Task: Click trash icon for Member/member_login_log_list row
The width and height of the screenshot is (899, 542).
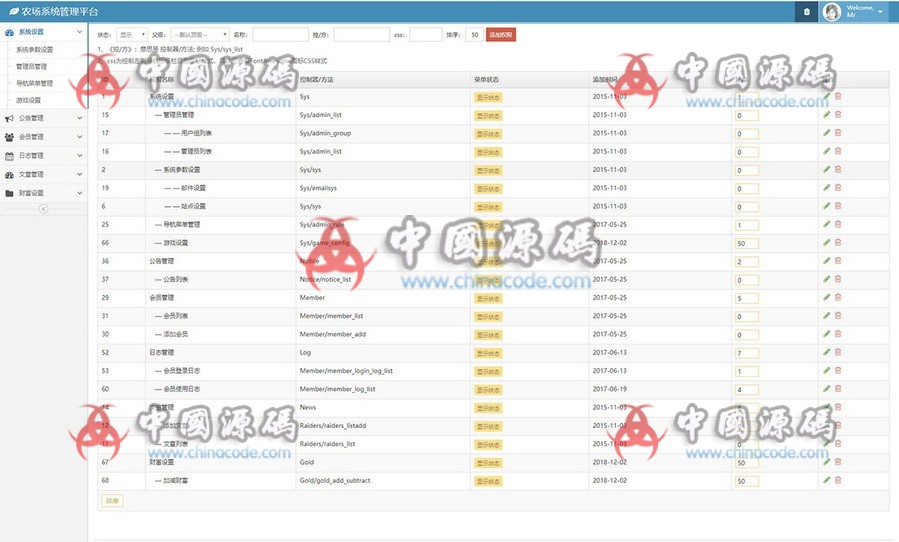Action: point(838,370)
